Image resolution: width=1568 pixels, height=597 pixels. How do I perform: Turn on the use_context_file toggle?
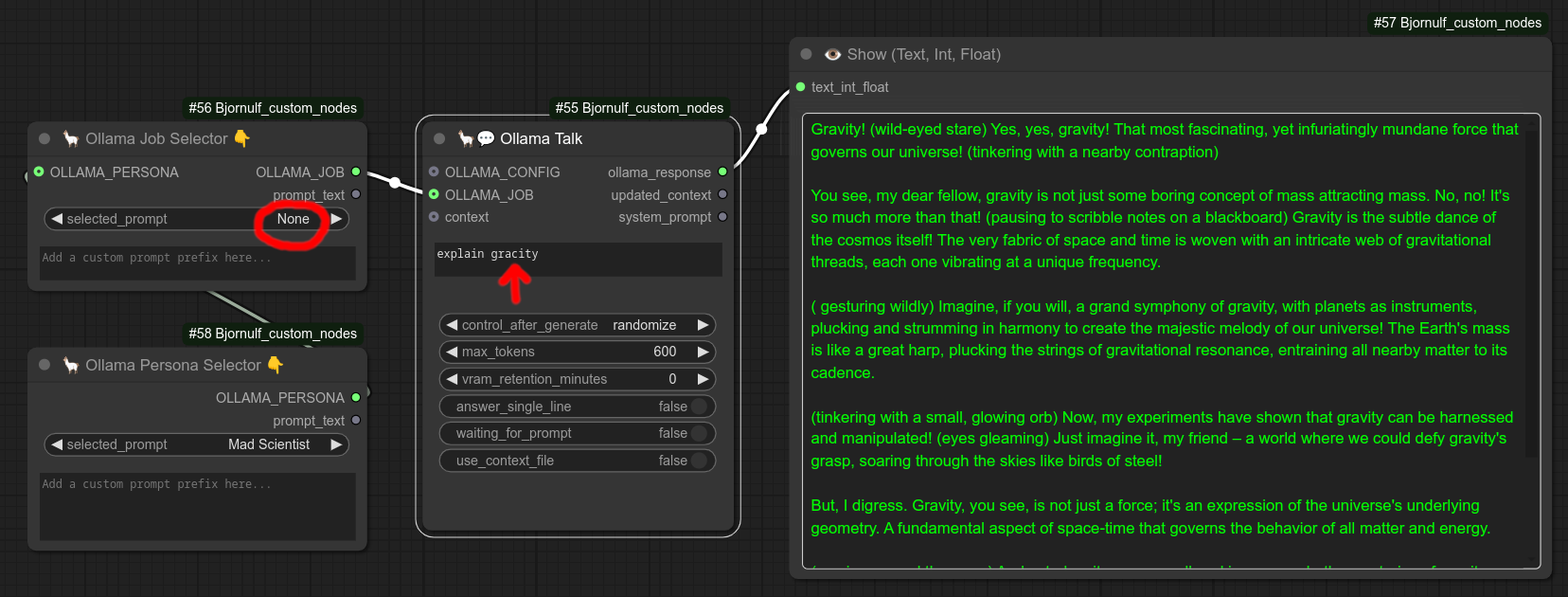(x=699, y=461)
